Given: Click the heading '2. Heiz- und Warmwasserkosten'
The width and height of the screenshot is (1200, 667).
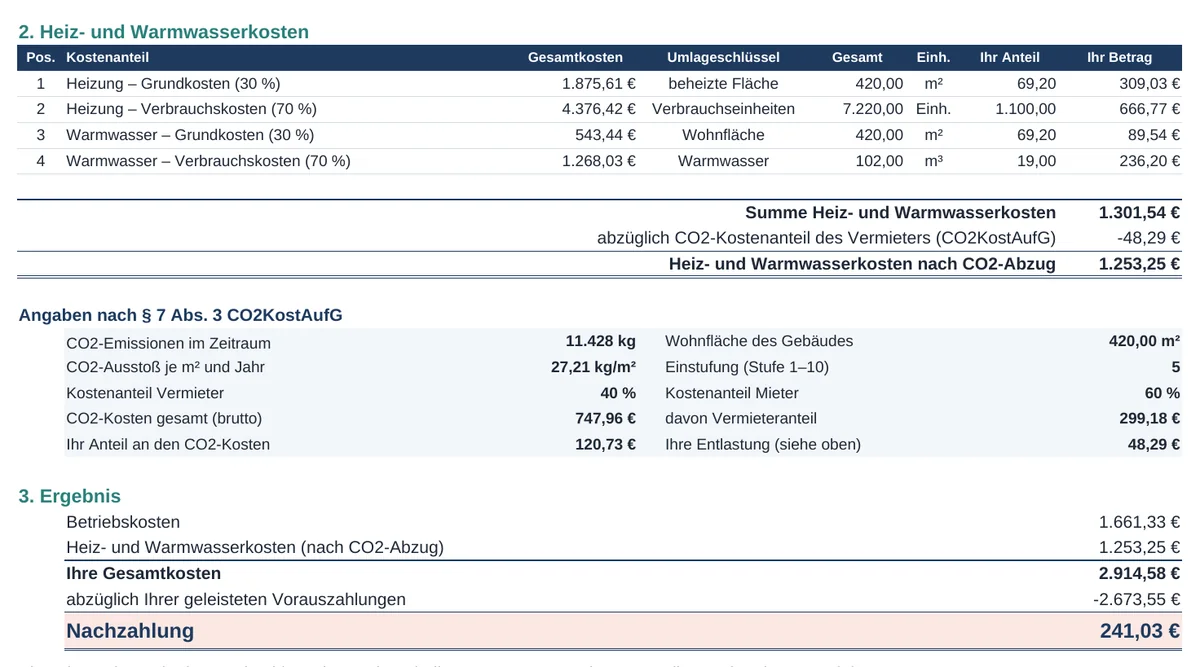Looking at the screenshot, I should [x=164, y=32].
